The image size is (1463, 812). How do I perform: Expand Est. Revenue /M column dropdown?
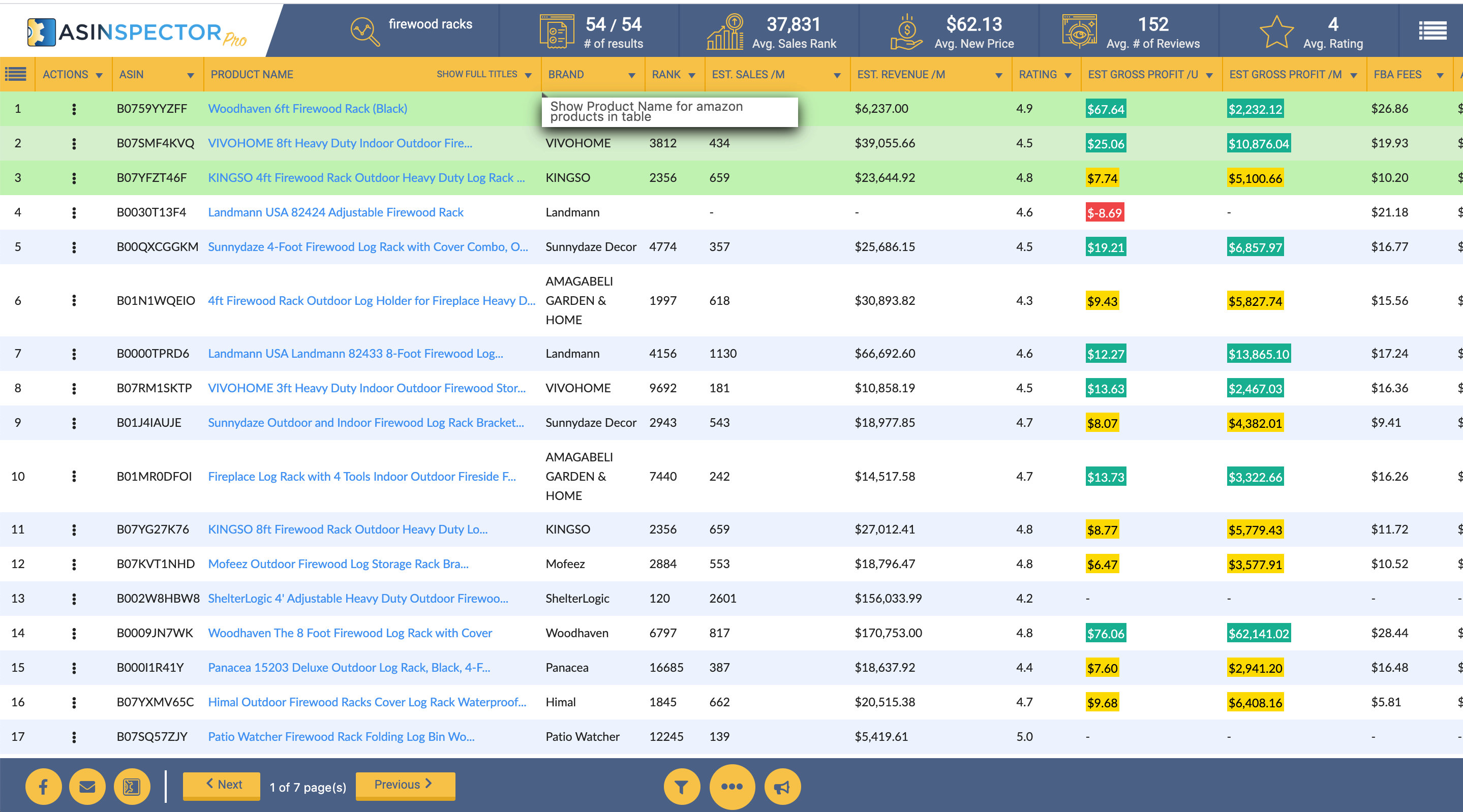coord(998,76)
